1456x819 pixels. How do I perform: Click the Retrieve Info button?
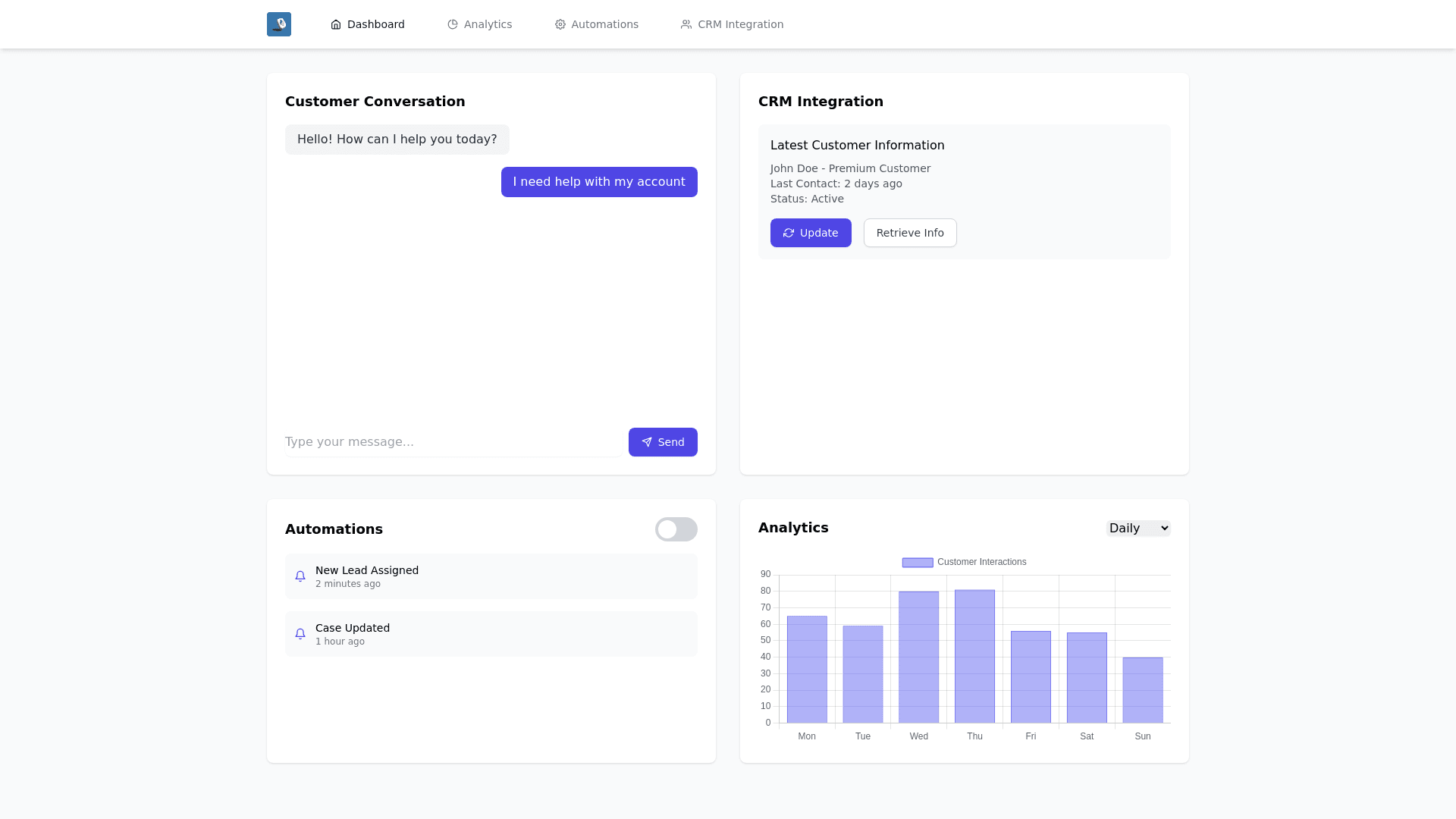[910, 233]
